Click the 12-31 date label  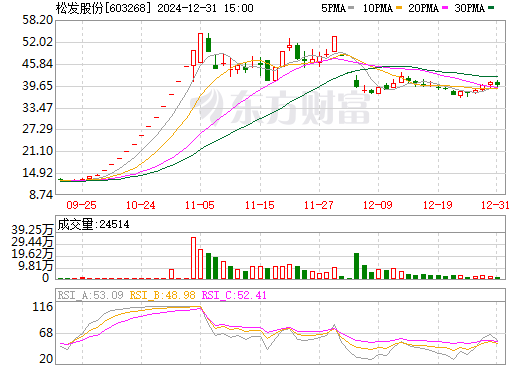[495, 205]
